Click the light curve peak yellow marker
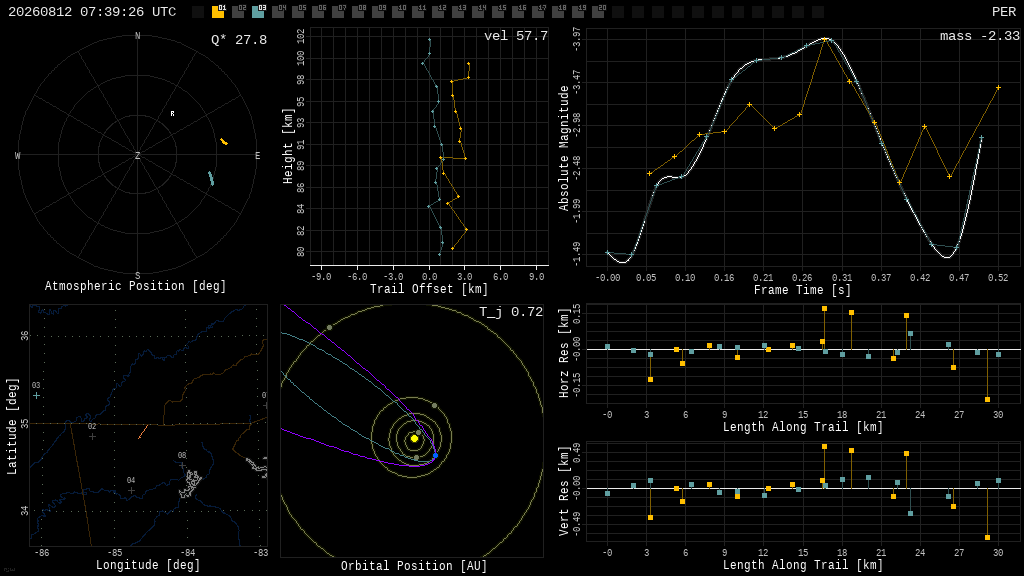 coord(825,40)
